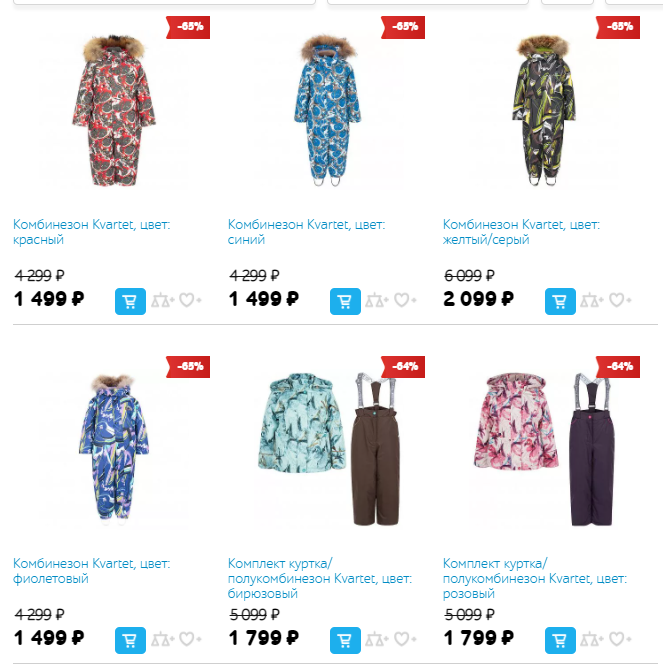The image size is (663, 670).
Task: Compare the turquoise jacket set
Action: 377,640
